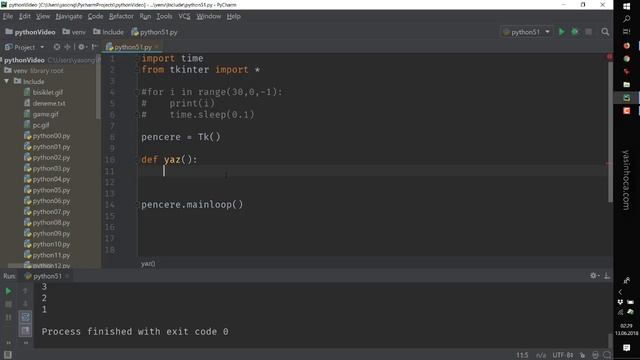Select python00.py in the project tree

(51, 136)
